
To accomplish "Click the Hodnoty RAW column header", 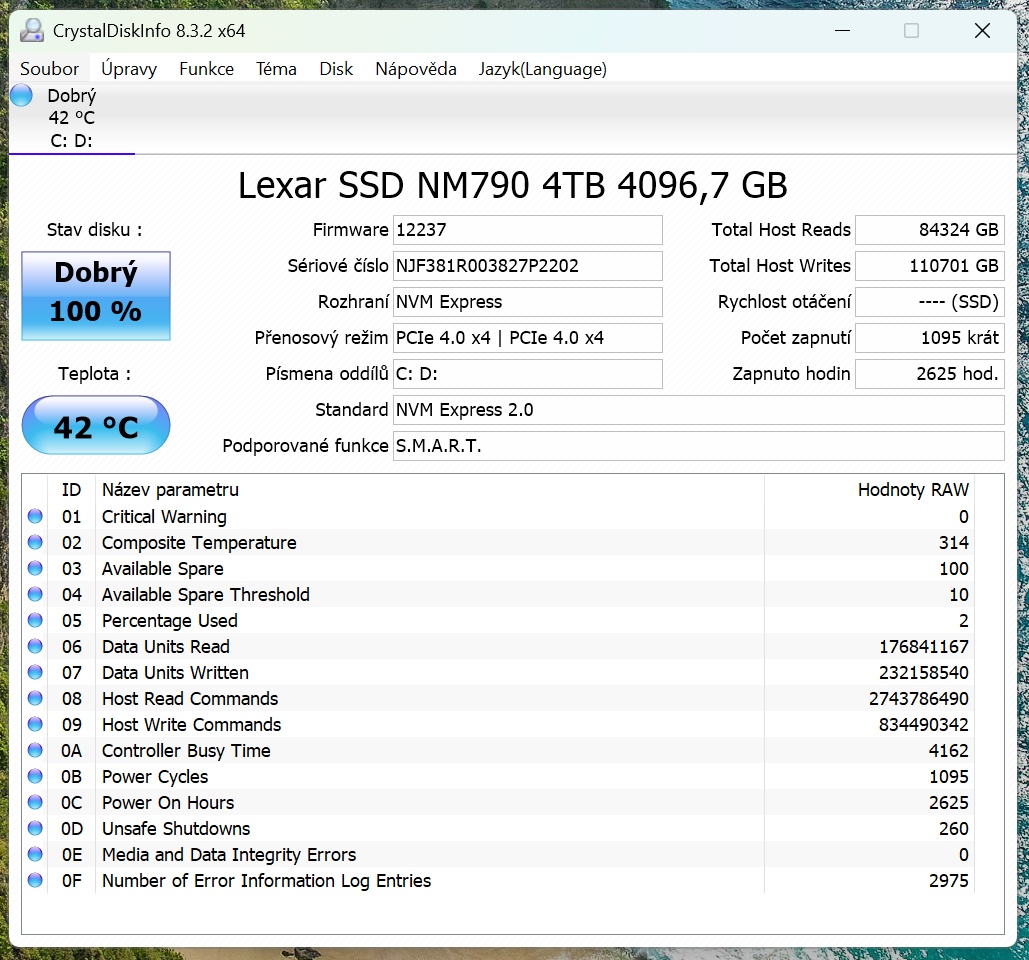I will click(x=913, y=490).
